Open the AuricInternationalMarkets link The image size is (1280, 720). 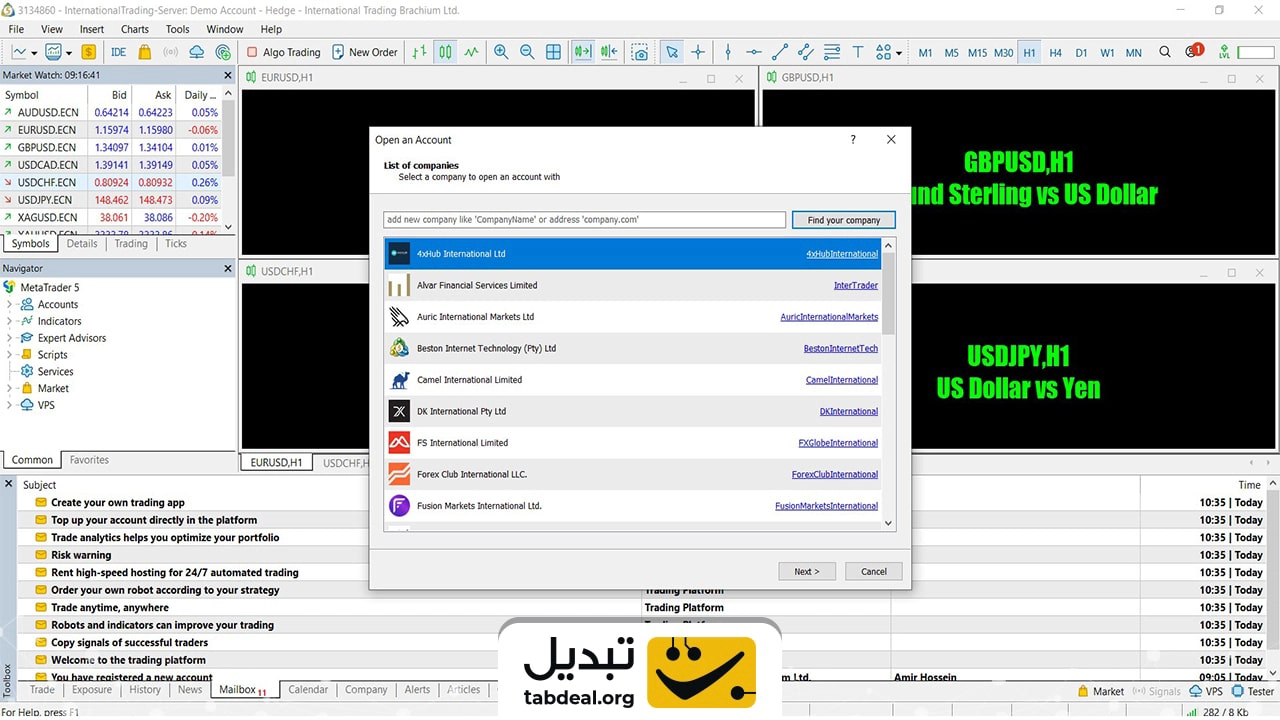tap(829, 317)
